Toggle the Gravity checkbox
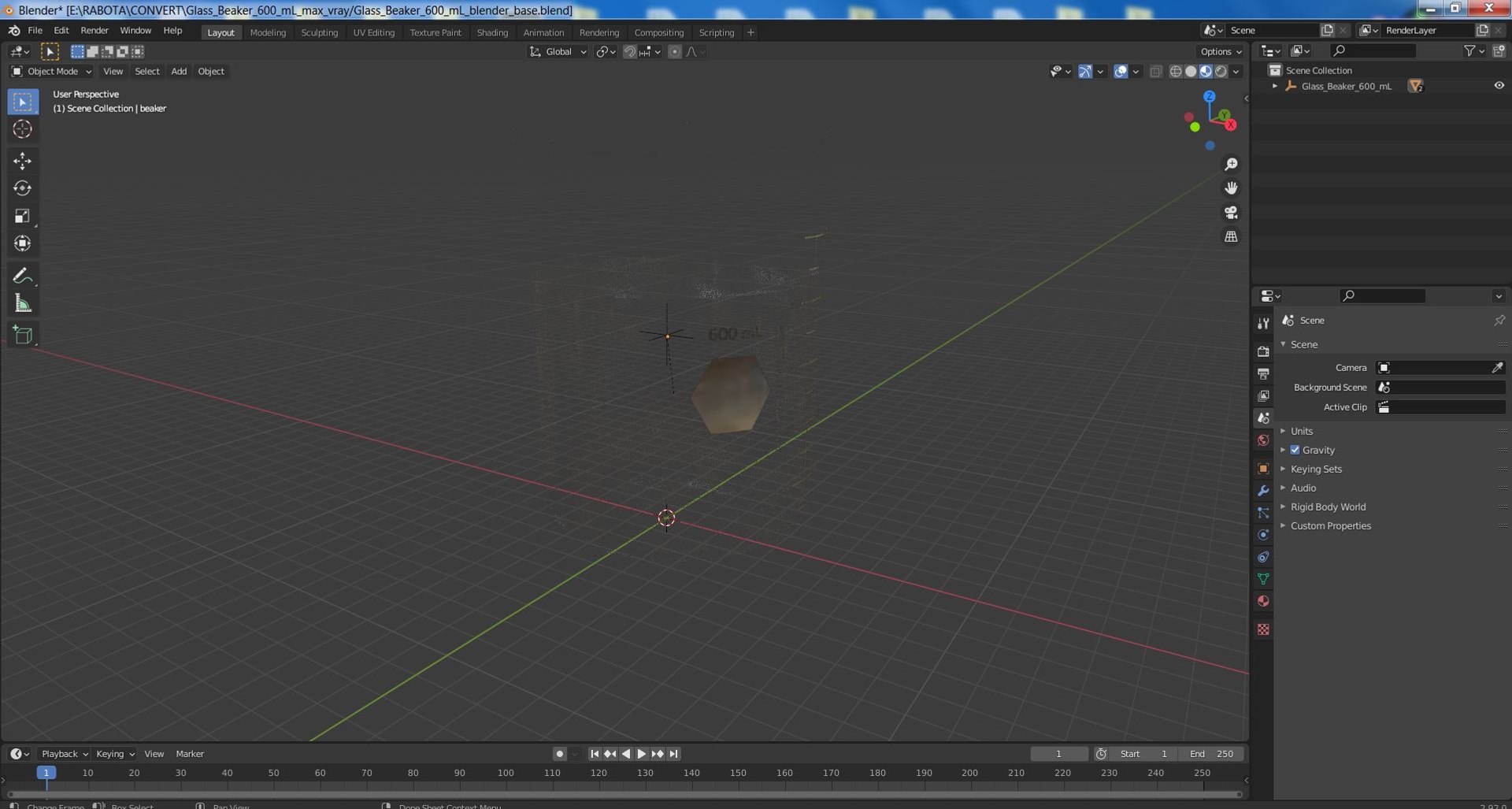The width and height of the screenshot is (1512, 809). click(1295, 450)
